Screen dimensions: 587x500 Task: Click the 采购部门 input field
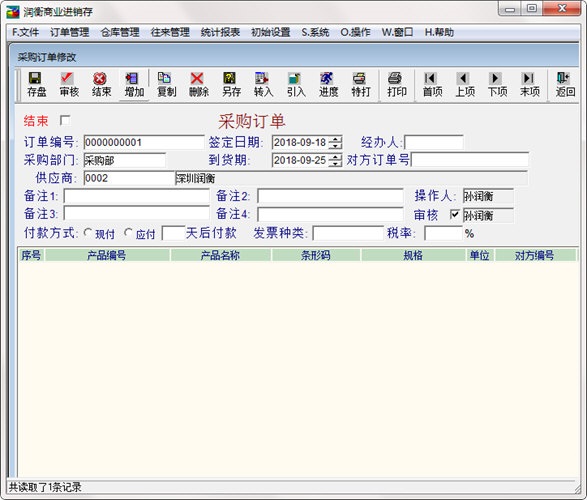click(124, 160)
